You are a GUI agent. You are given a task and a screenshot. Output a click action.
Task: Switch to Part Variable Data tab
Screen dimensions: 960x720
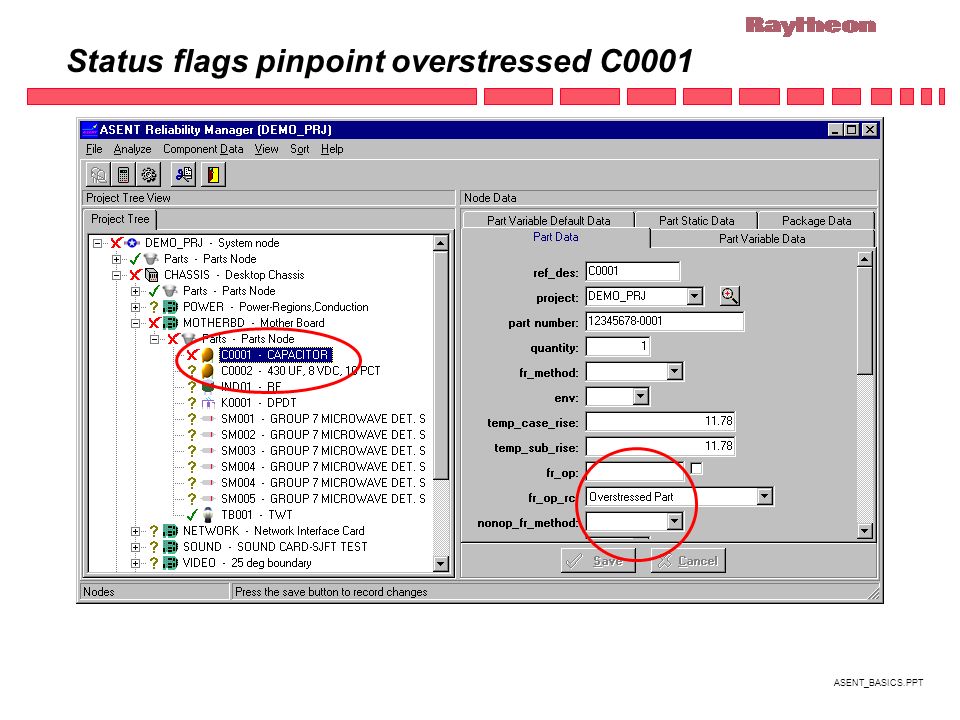762,239
